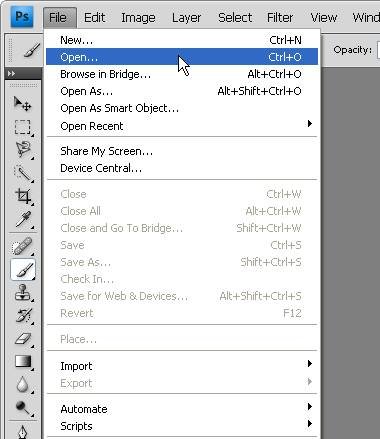Select the Lasso tool

pyautogui.click(x=23, y=149)
